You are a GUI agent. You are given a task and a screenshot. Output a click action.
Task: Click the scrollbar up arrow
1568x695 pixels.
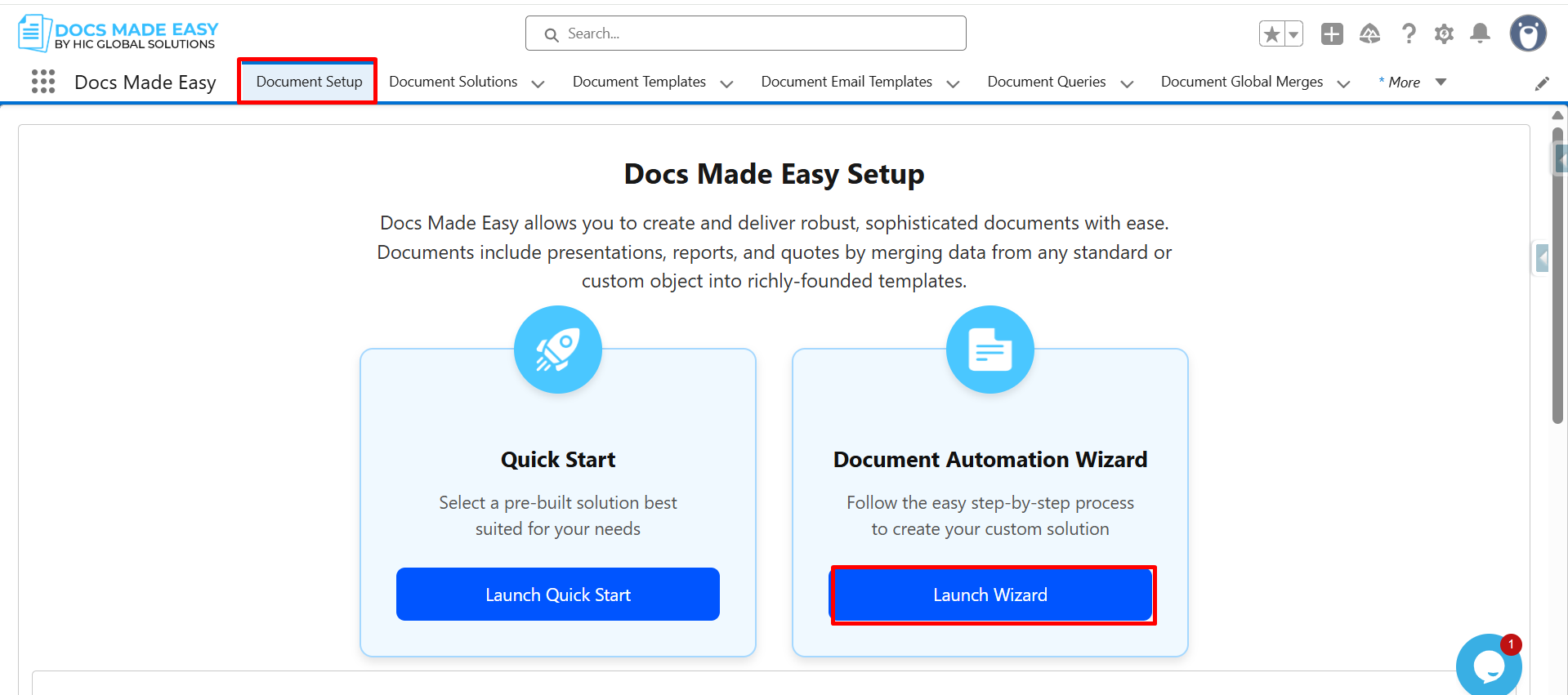[x=1558, y=115]
